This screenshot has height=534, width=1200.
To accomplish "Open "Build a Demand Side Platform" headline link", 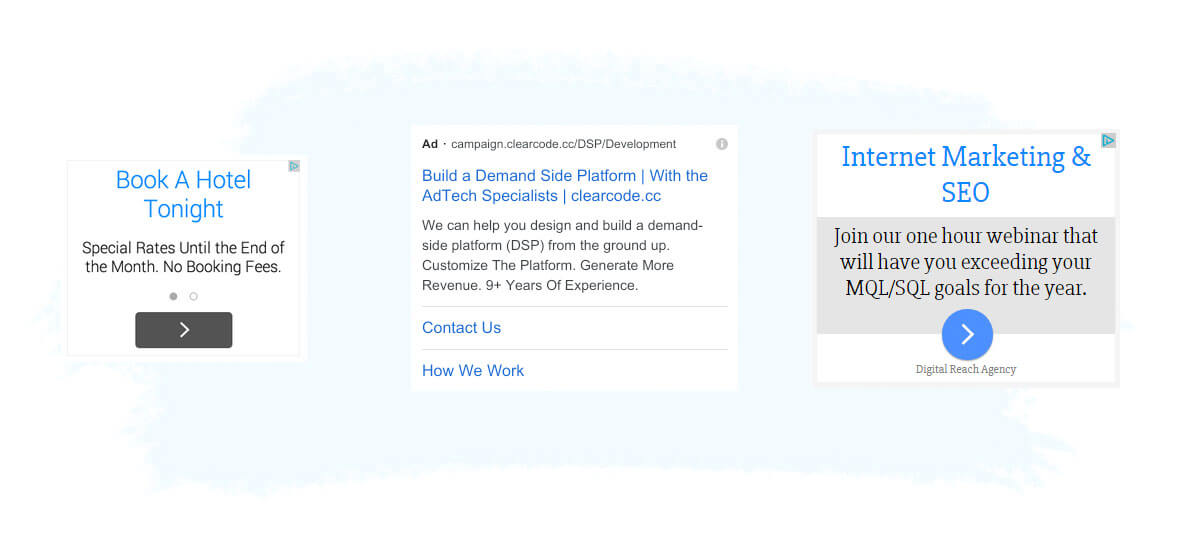I will click(564, 186).
